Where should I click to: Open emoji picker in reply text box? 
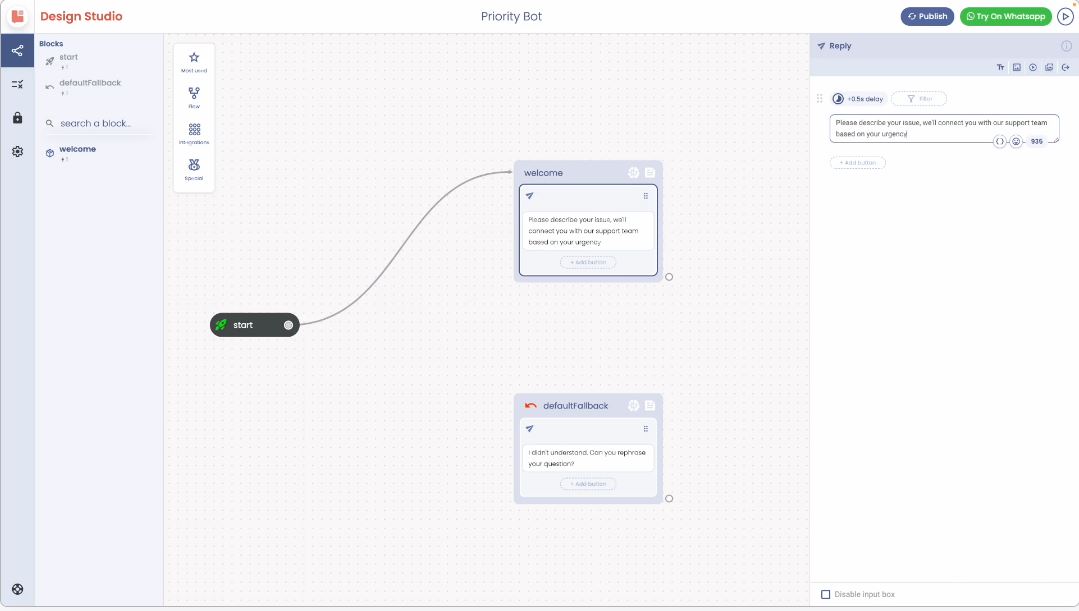[1016, 141]
